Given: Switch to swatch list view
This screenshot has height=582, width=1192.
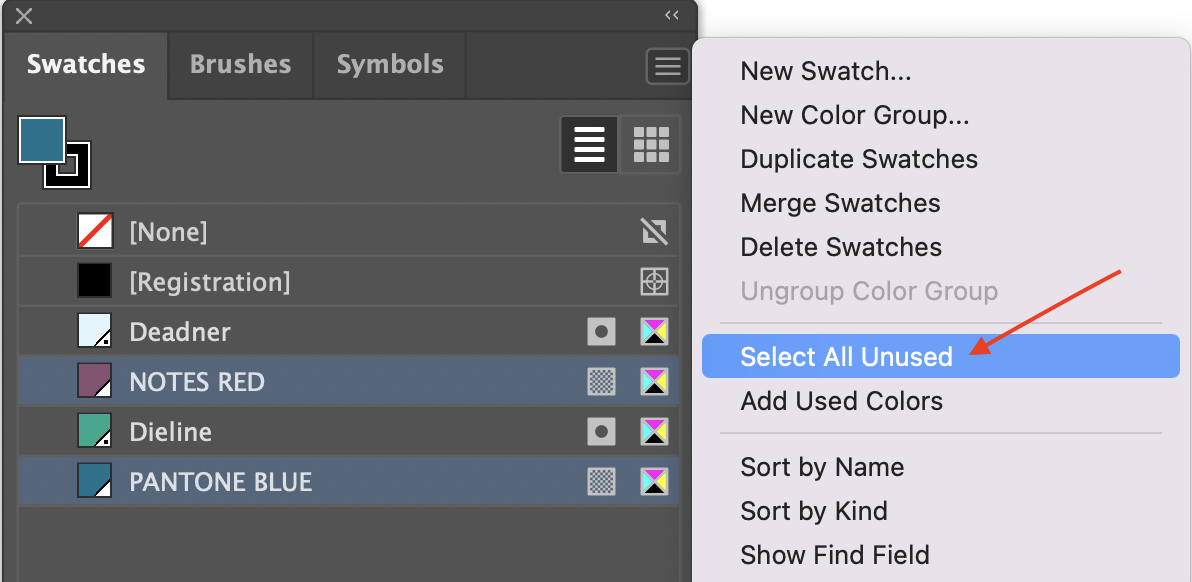Looking at the screenshot, I should pyautogui.click(x=589, y=145).
